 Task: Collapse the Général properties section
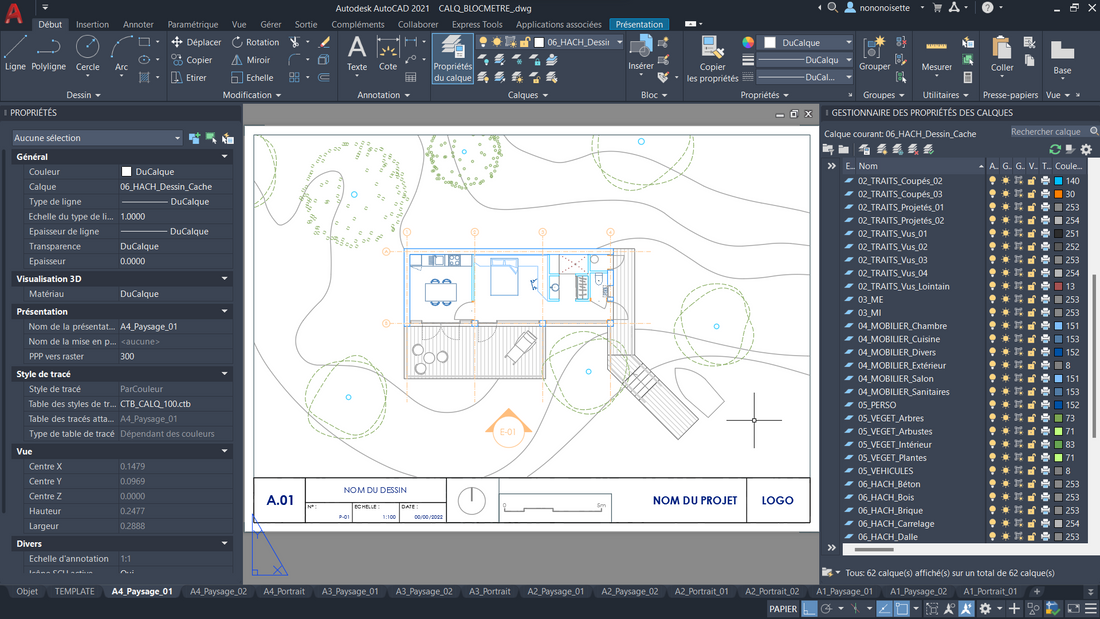(x=224, y=157)
